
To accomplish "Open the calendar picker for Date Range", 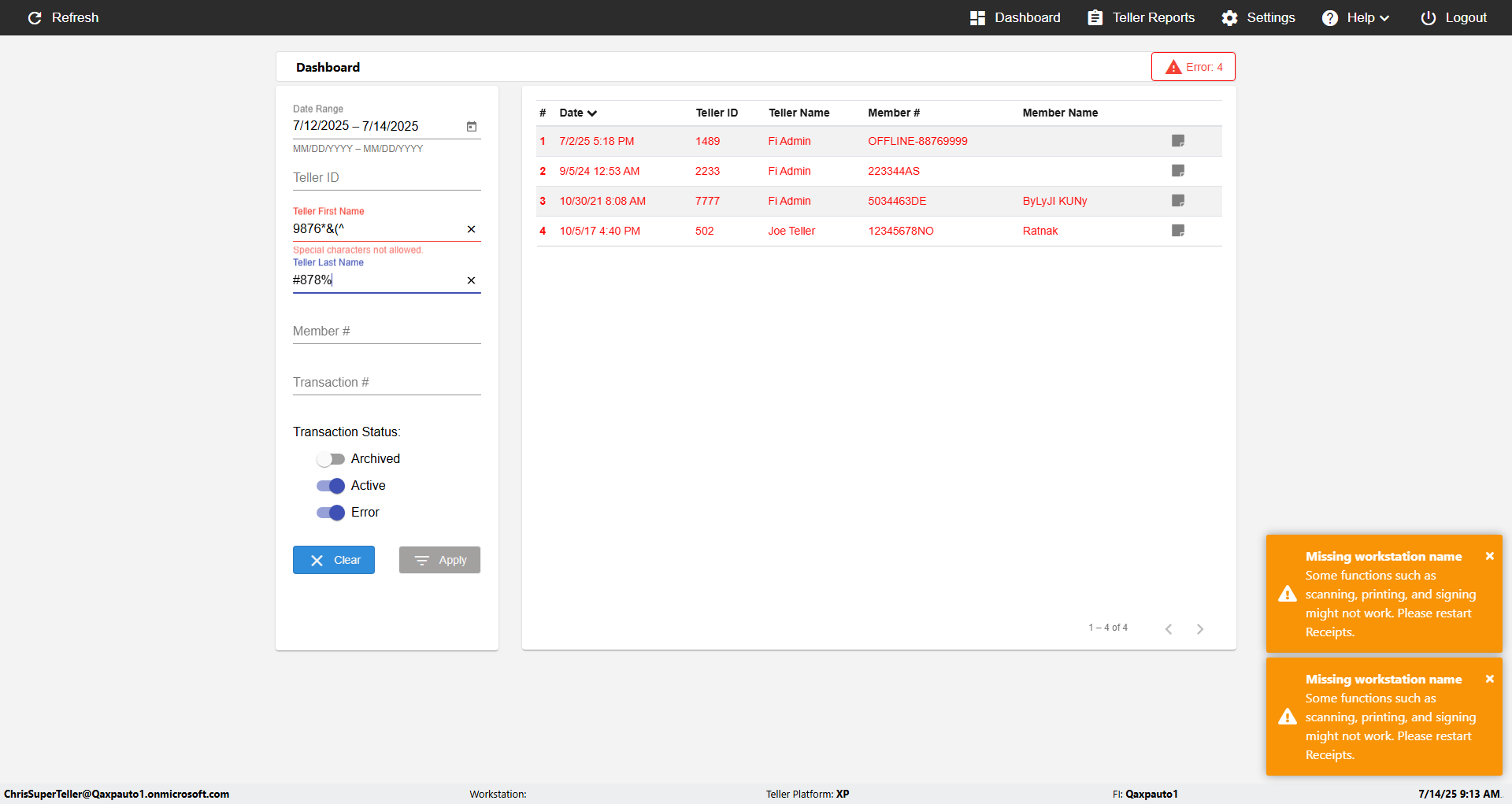I will pos(472,126).
